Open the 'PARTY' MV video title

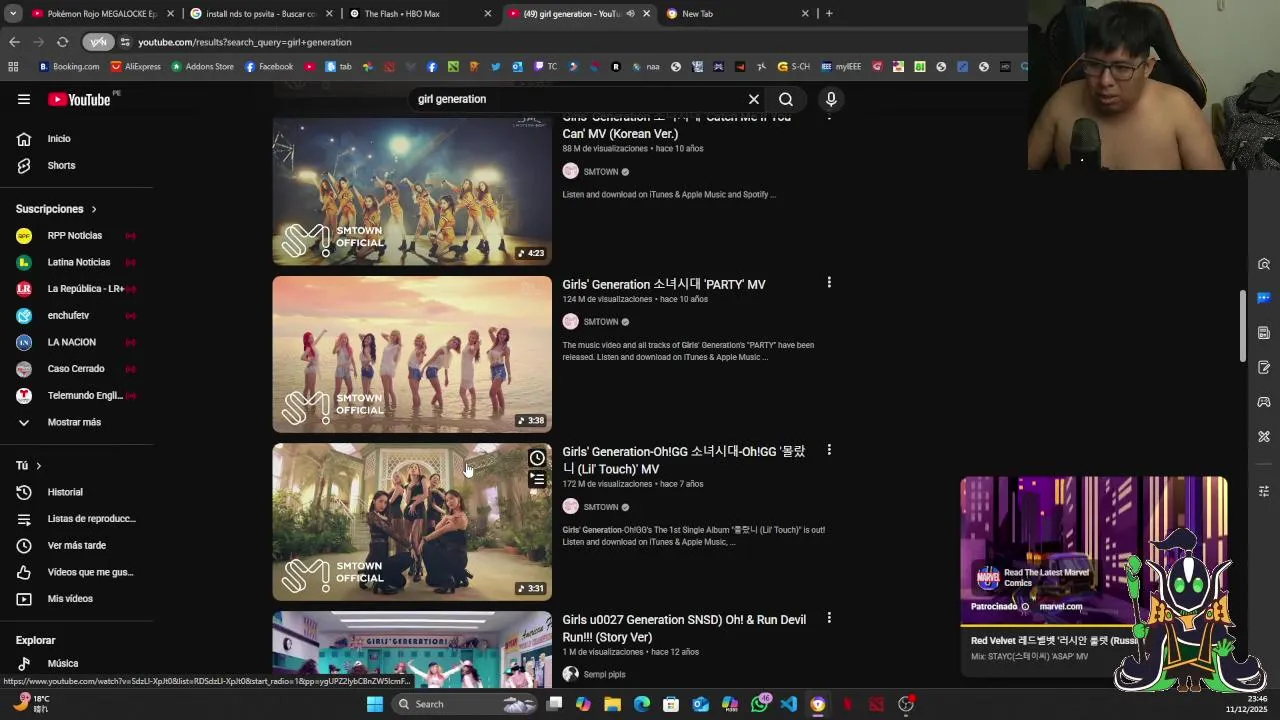click(x=664, y=285)
